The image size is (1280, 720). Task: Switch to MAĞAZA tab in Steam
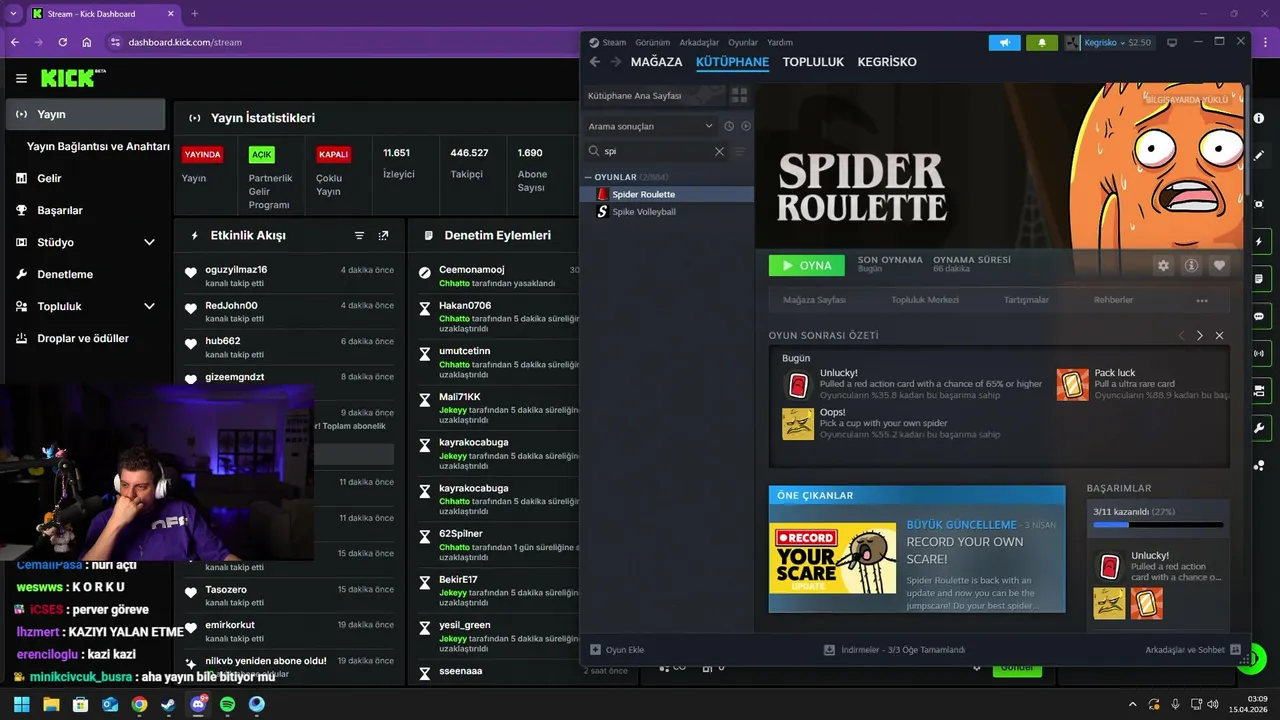(656, 62)
